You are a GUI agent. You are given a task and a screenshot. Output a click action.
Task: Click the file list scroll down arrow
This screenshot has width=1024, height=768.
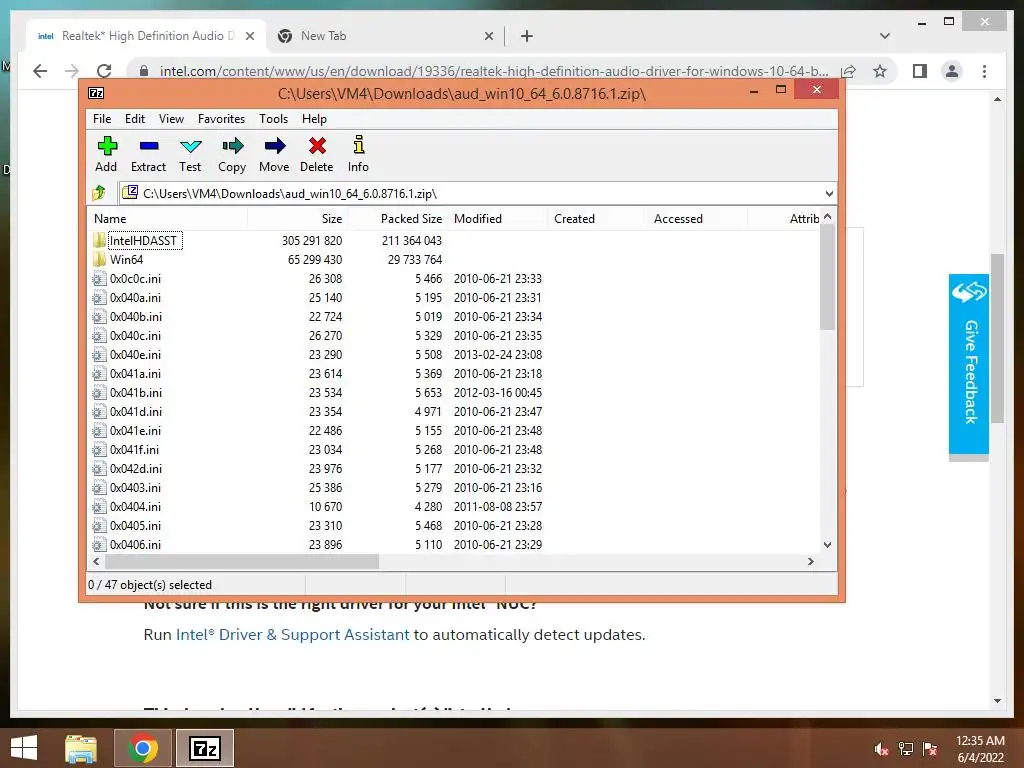click(827, 545)
